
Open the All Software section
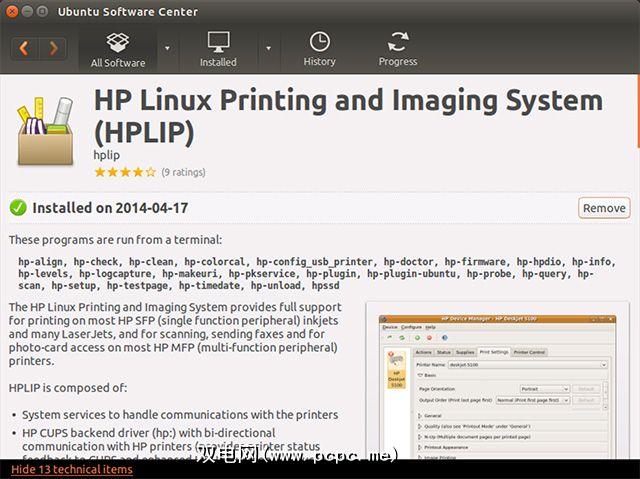(118, 50)
